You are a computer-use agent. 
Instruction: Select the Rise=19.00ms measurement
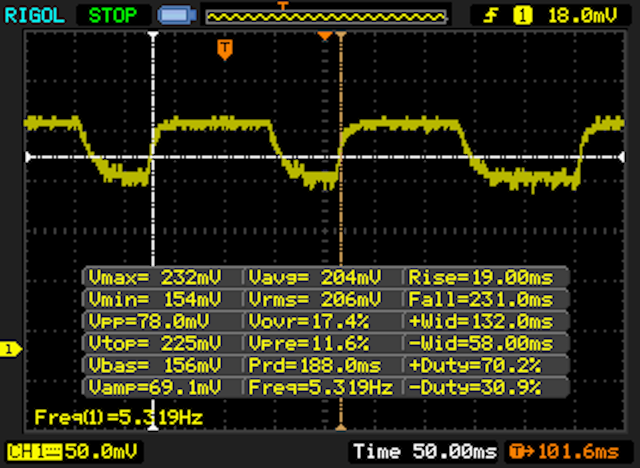(486, 276)
